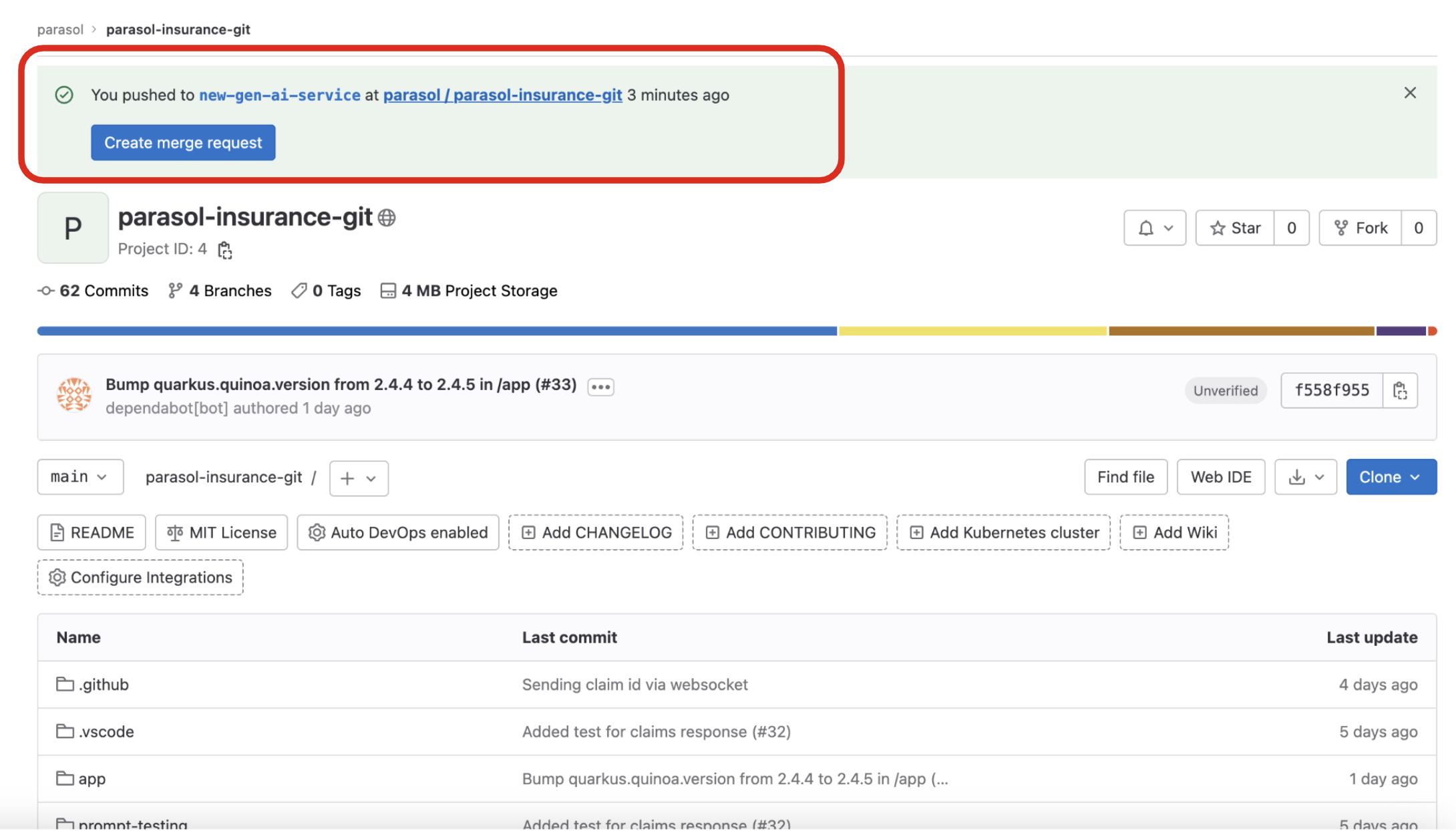Click Find file button
The image size is (1456, 831).
click(1125, 477)
